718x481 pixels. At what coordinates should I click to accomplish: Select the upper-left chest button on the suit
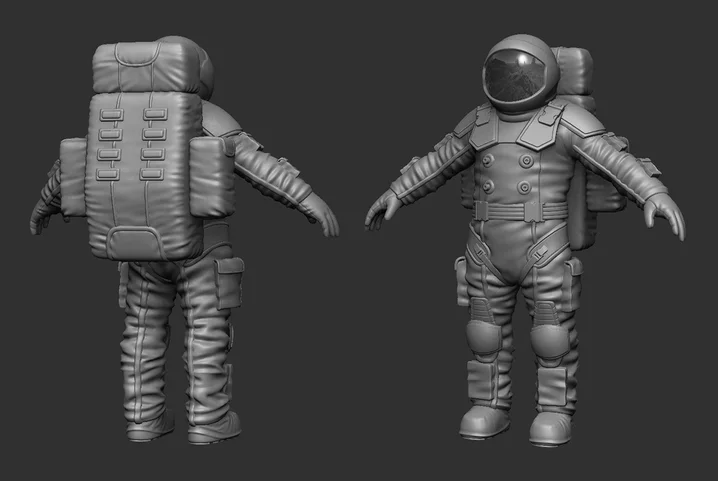coord(489,160)
